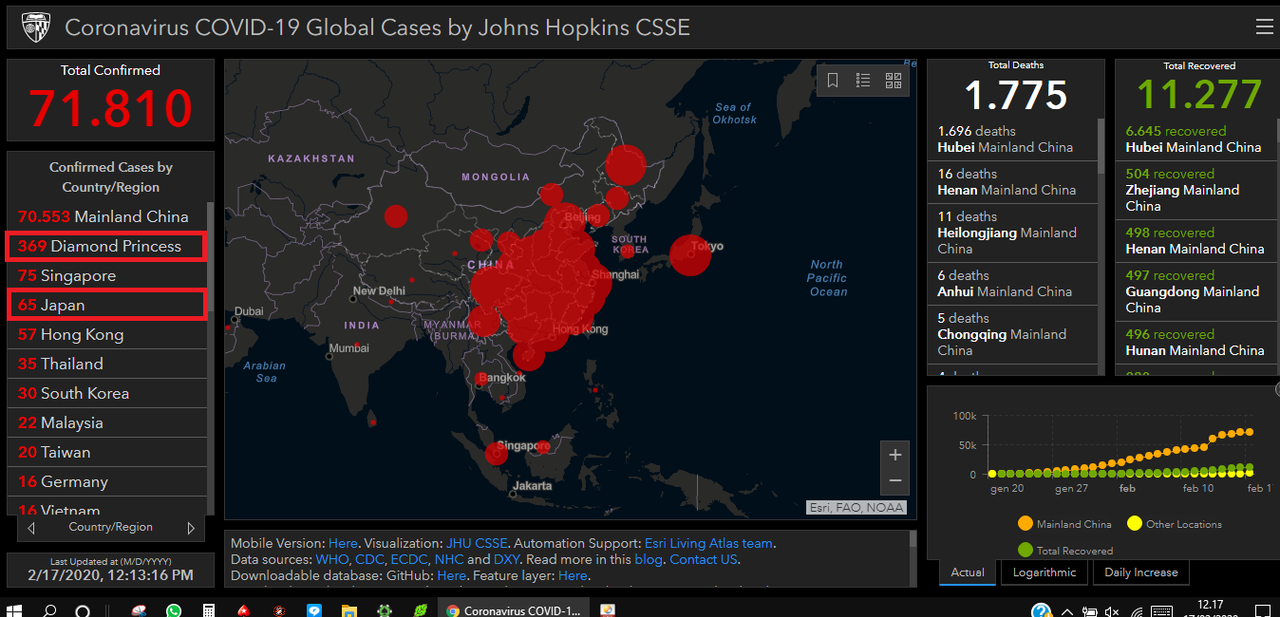Click 504 recovered Zhejiang row
1280x617 pixels.
pyautogui.click(x=1195, y=190)
